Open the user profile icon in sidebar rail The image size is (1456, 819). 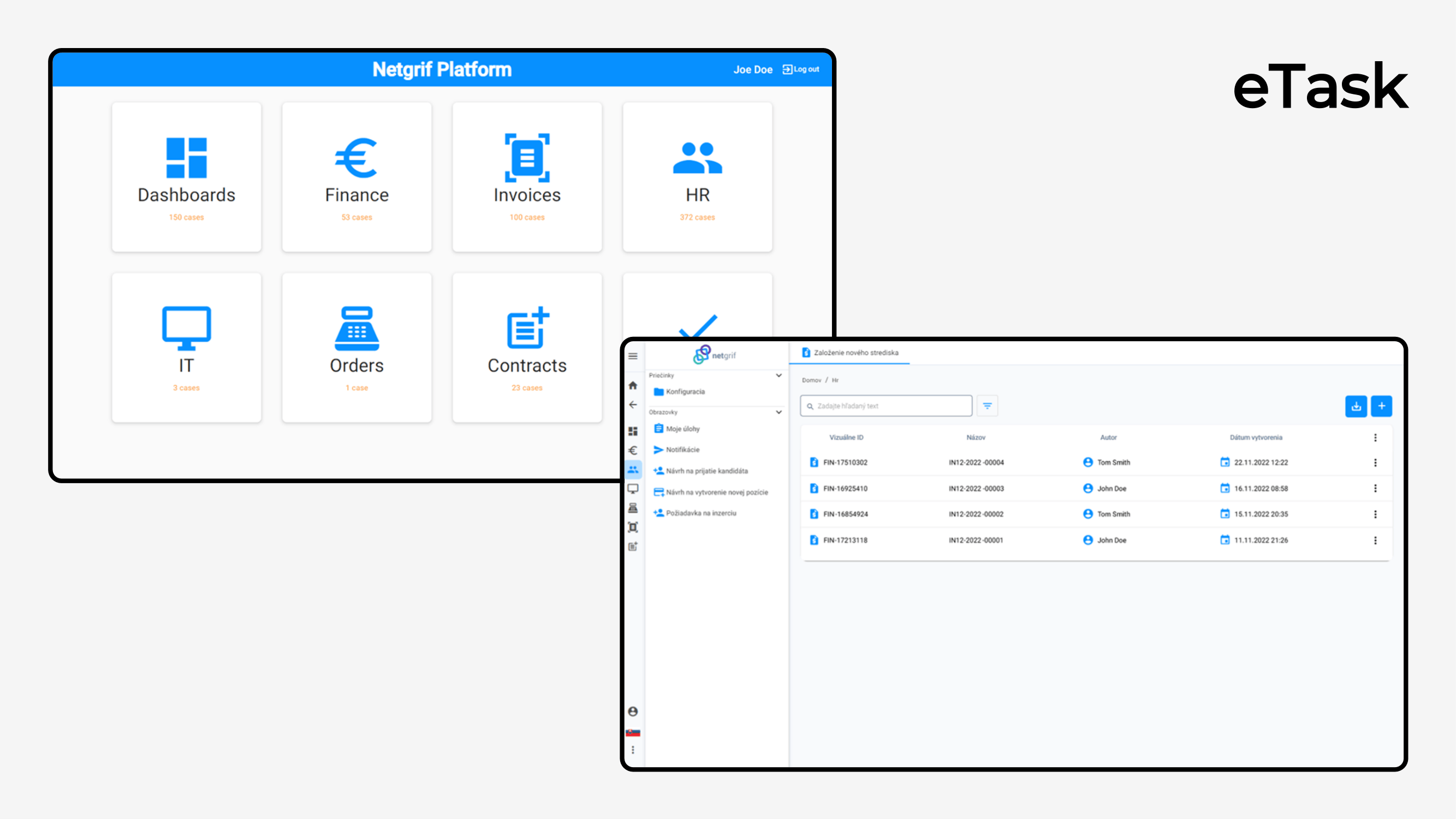pyautogui.click(x=633, y=711)
